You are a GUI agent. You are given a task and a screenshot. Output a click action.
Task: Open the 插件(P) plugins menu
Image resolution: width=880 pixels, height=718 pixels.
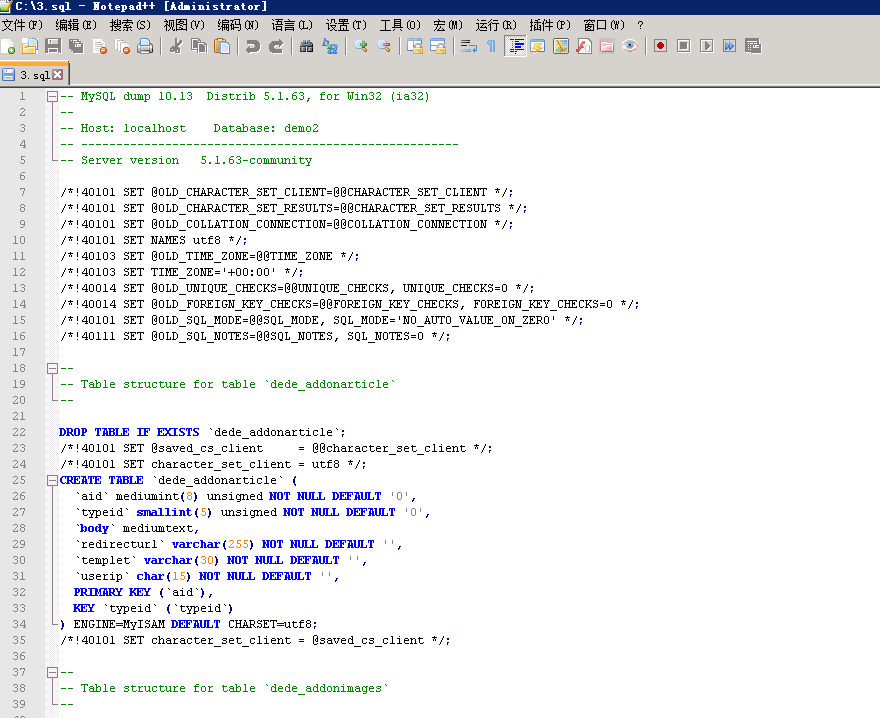click(549, 25)
